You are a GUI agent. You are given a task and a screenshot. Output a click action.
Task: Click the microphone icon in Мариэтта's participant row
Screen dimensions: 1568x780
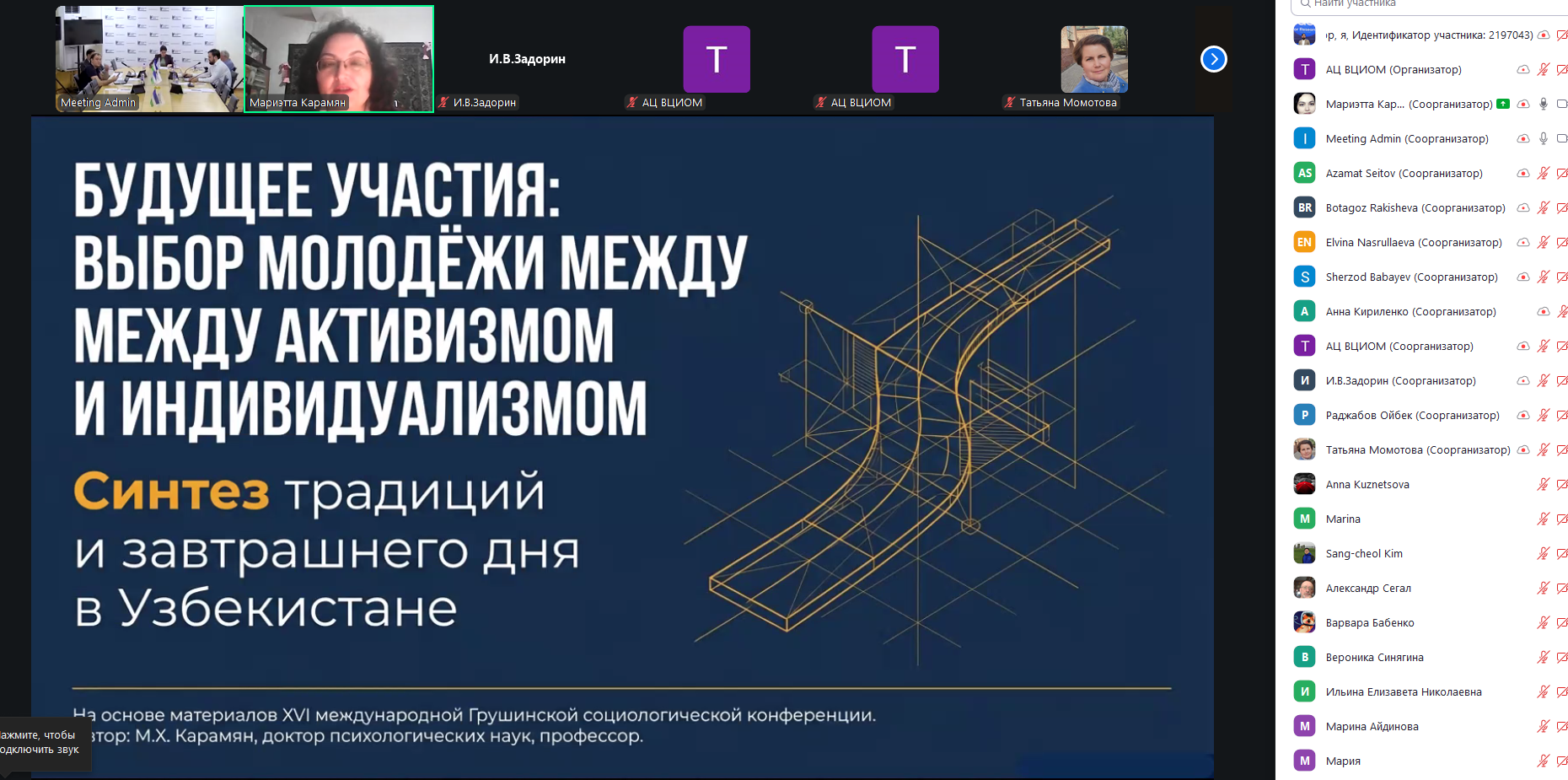[x=1543, y=104]
